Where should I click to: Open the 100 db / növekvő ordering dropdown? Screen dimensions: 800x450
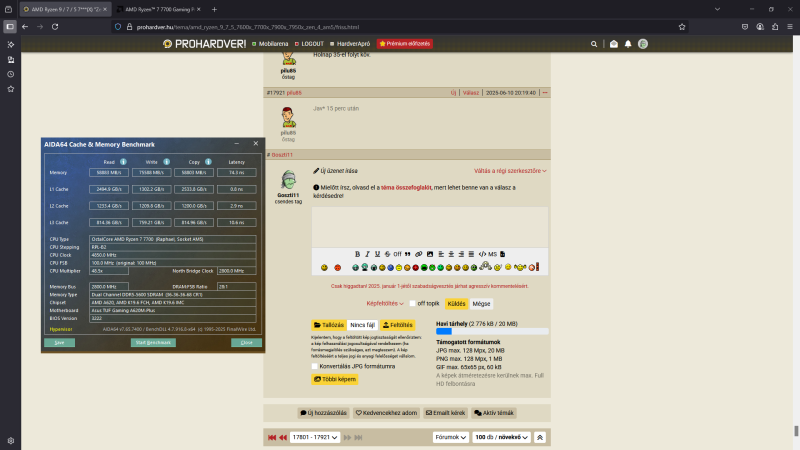[501, 437]
